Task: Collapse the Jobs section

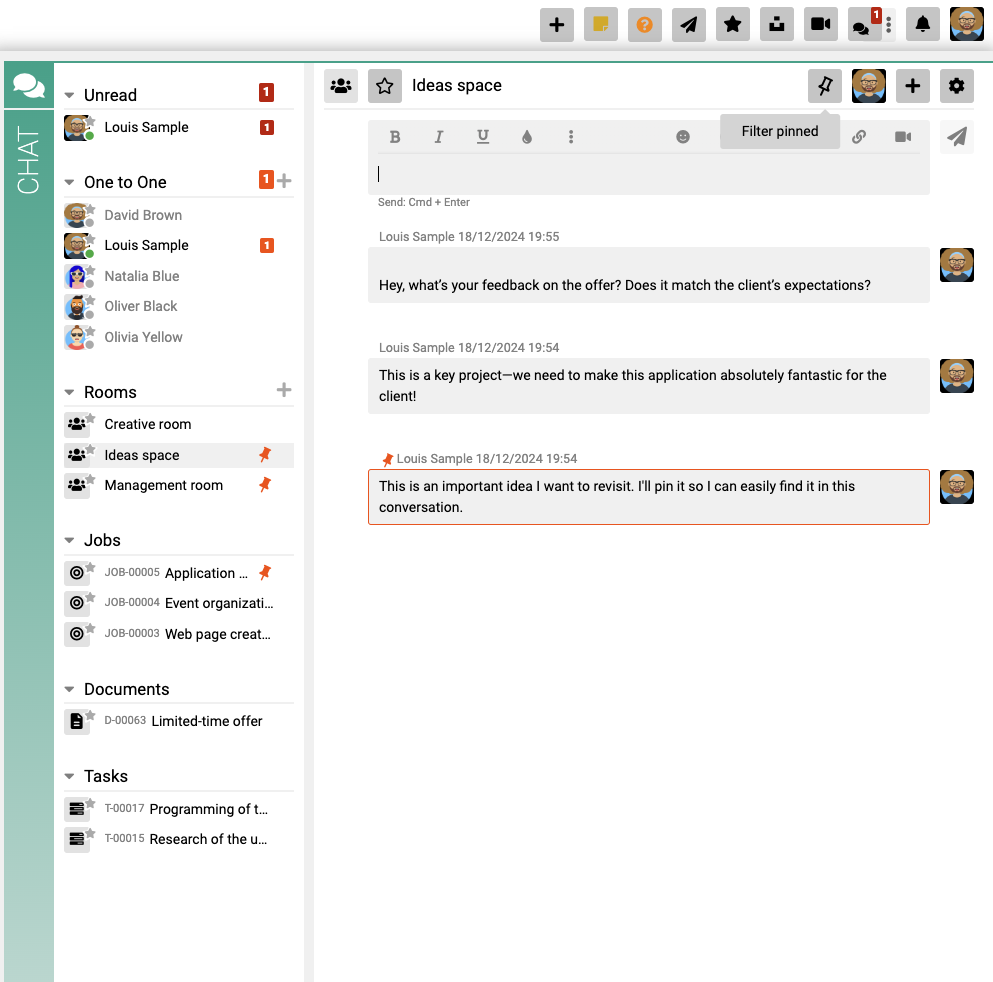Action: click(x=69, y=541)
